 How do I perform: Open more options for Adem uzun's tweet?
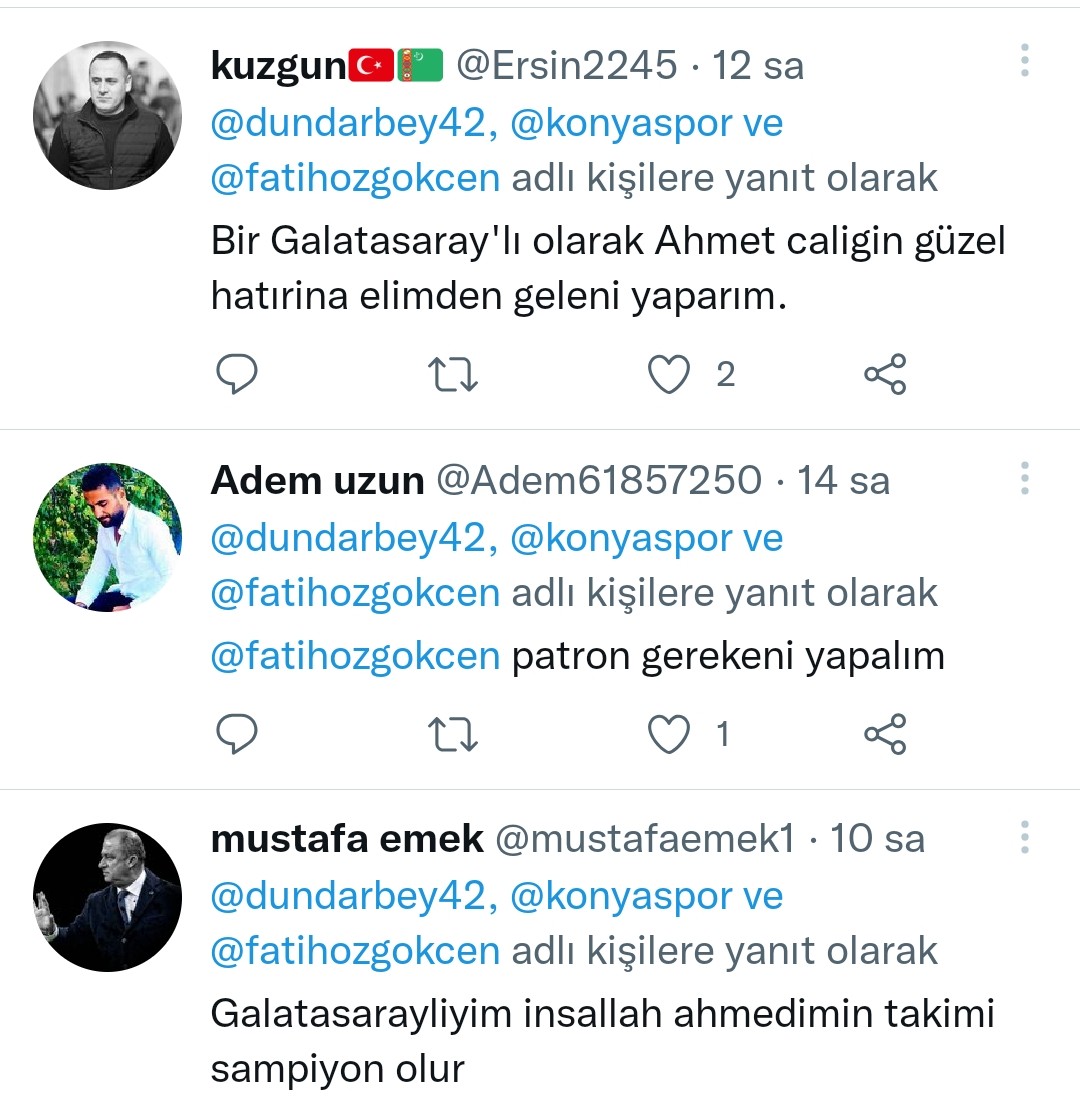point(1025,478)
